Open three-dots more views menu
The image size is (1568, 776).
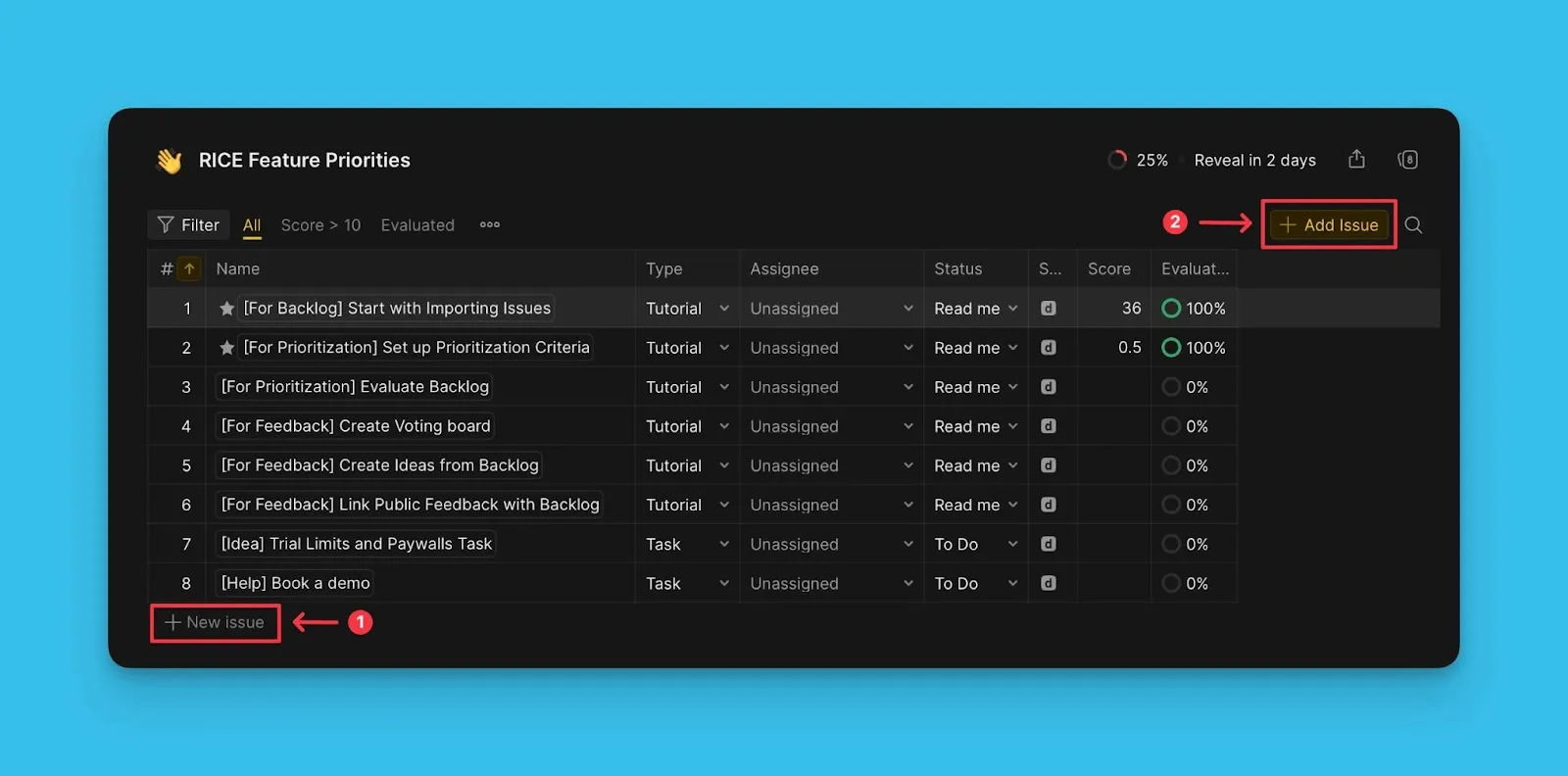pos(490,225)
